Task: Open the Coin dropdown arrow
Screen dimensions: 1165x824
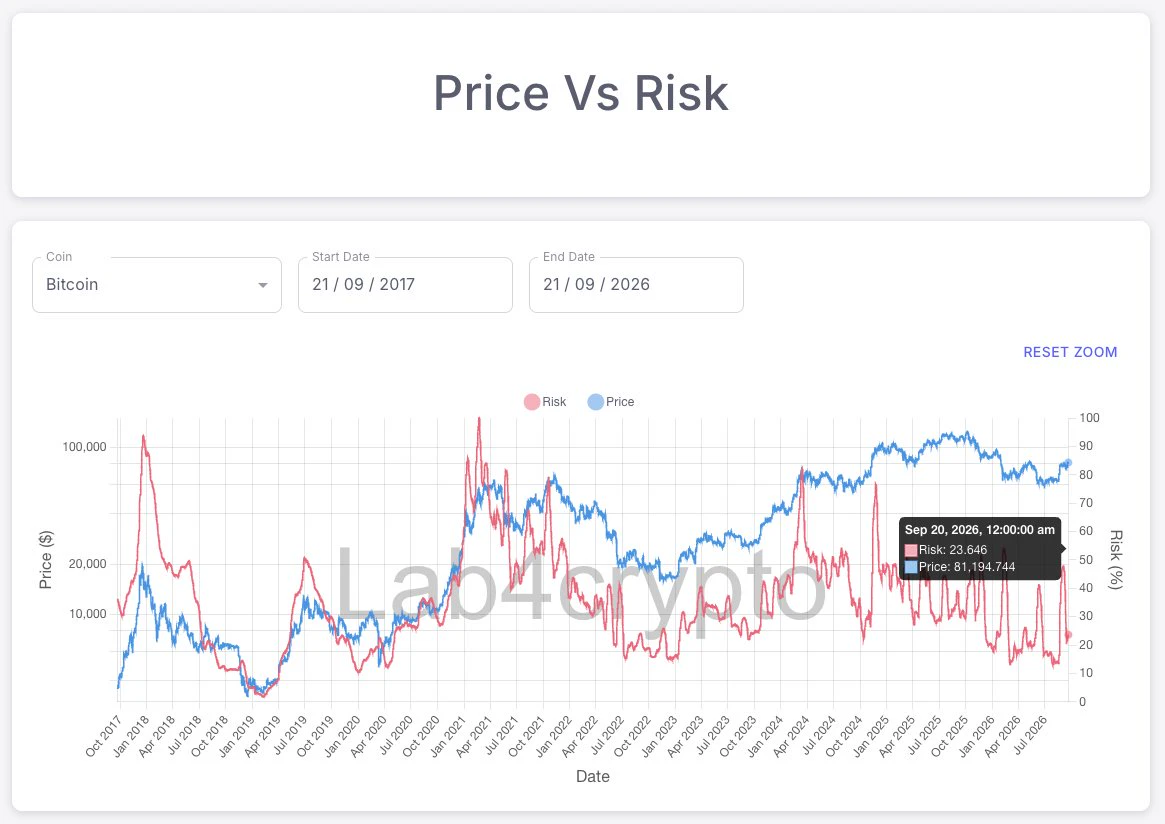Action: pyautogui.click(x=262, y=285)
